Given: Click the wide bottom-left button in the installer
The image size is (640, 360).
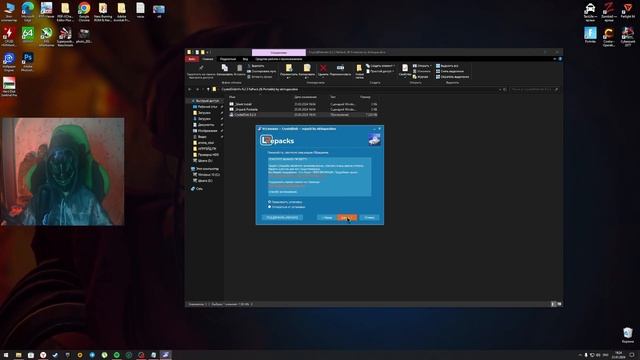Looking at the screenshot, I should 282,218.
